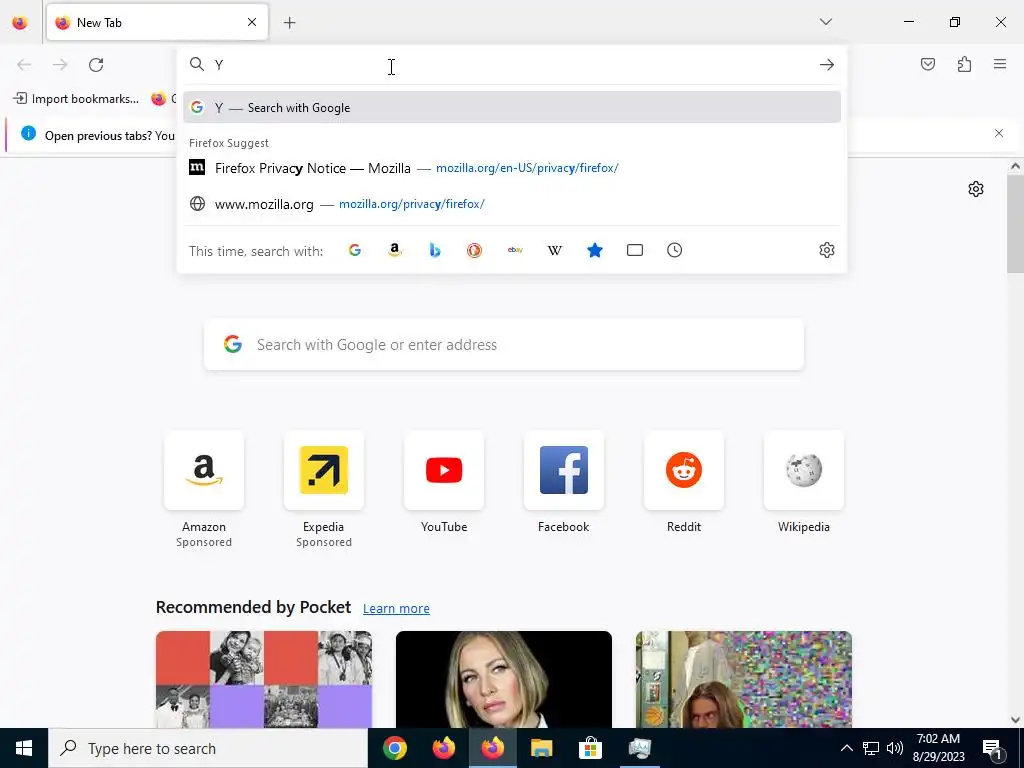The image size is (1024, 768).
Task: Open Pocket story with blonde woman thumbnail
Action: point(504,679)
